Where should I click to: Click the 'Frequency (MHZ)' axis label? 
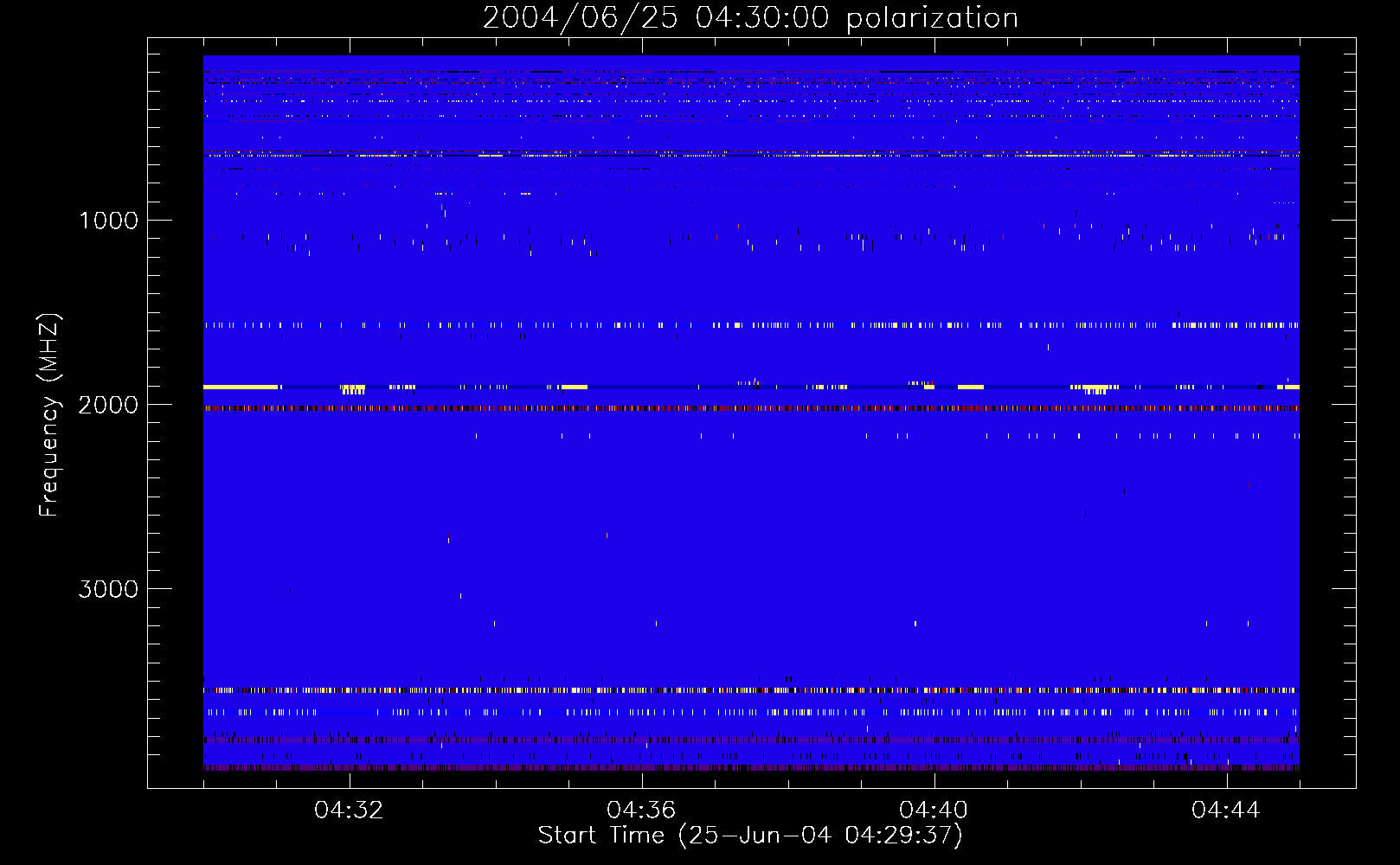tap(49, 415)
